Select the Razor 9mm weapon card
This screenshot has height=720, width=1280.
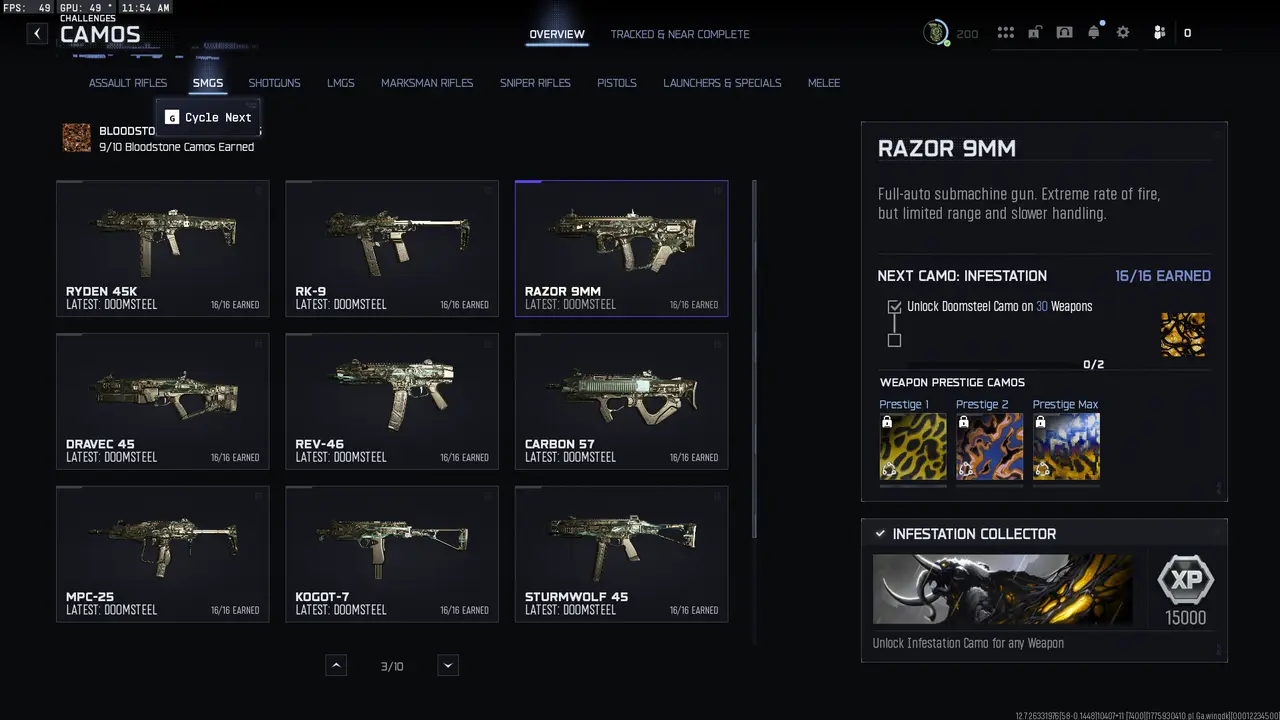tap(622, 248)
